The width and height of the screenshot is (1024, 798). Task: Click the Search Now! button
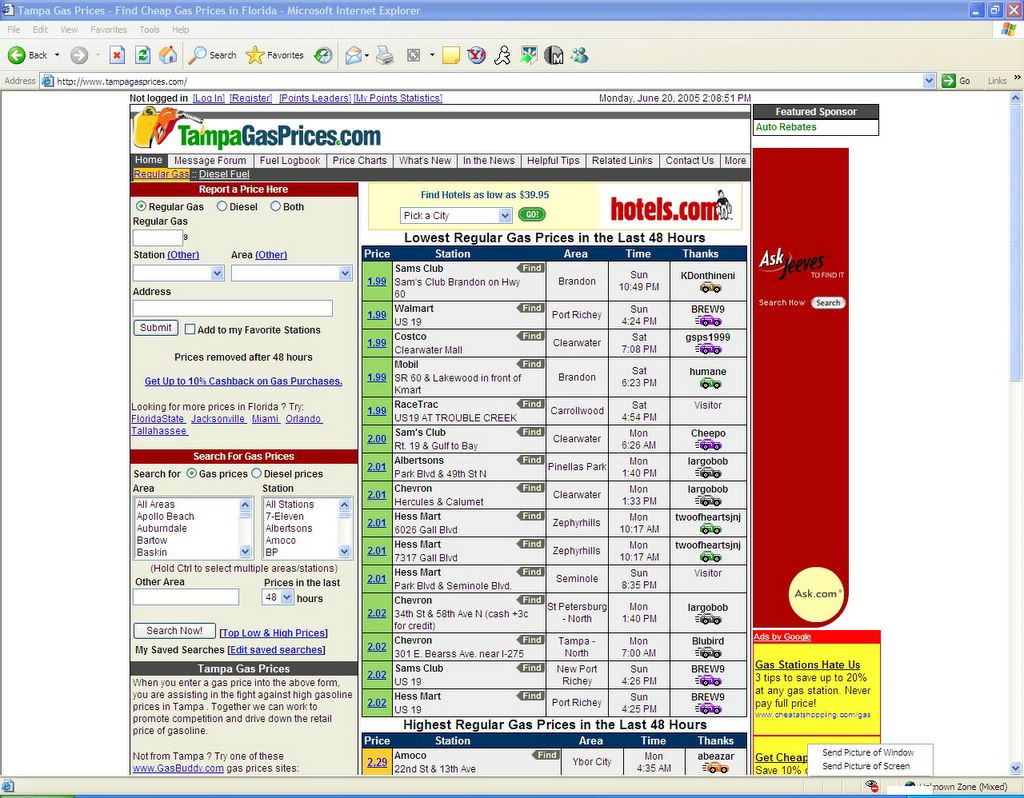(174, 631)
